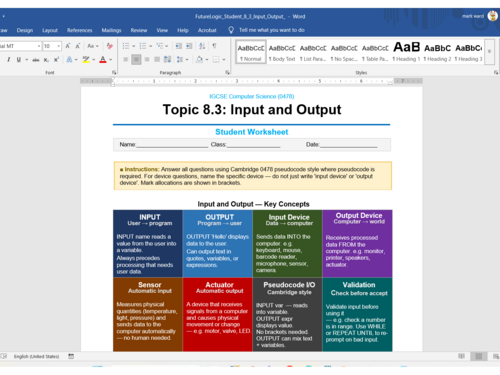This screenshot has height=375, width=500.
Task: Switch to the Mailings tab
Action: pos(111,30)
